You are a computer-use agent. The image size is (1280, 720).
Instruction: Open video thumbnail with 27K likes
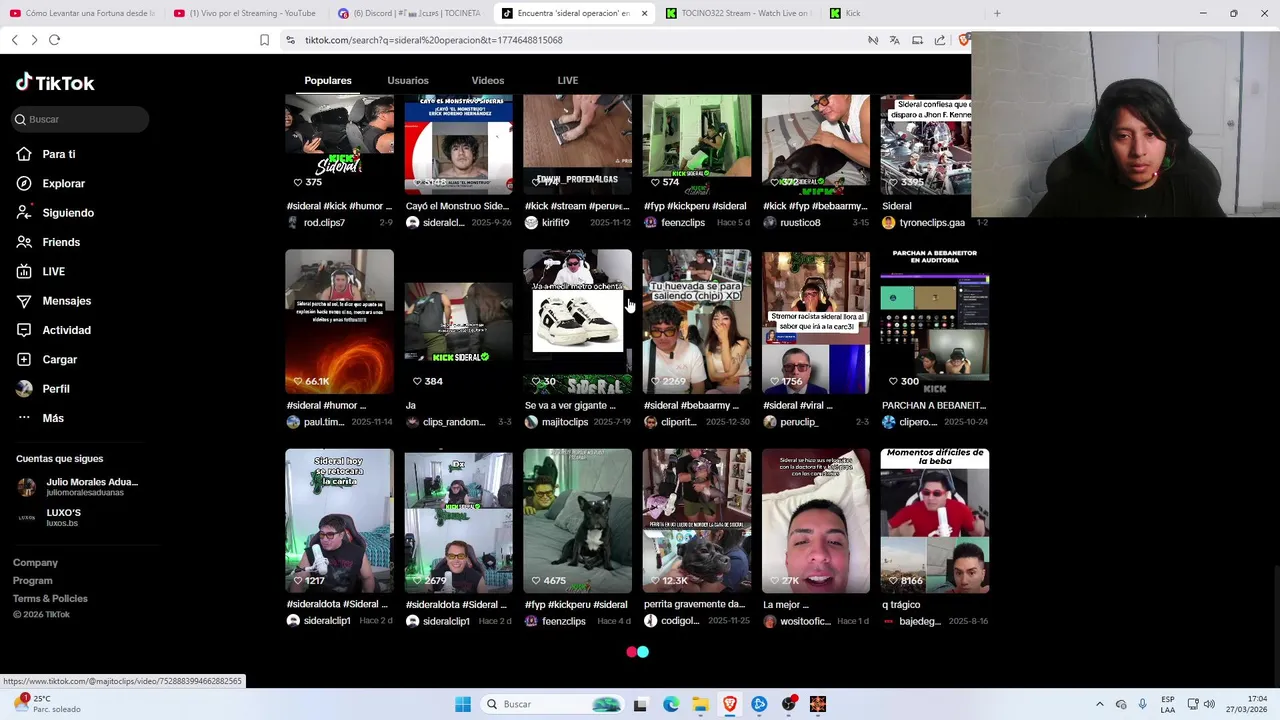(816, 520)
